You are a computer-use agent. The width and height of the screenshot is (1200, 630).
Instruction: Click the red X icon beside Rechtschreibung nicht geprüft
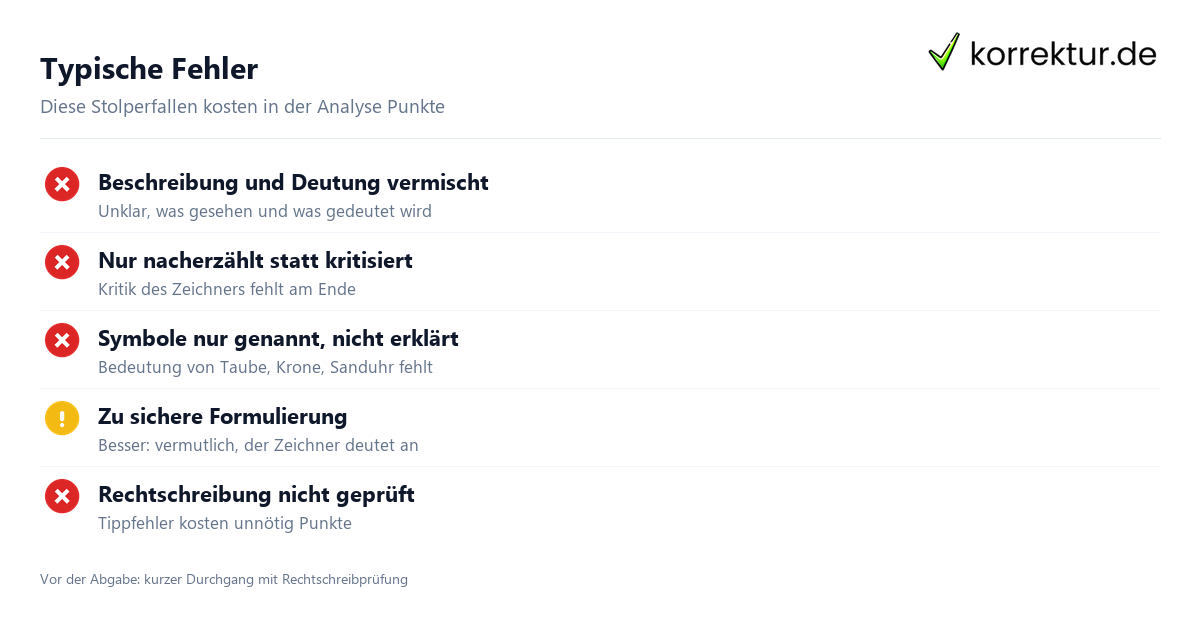pyautogui.click(x=62, y=496)
